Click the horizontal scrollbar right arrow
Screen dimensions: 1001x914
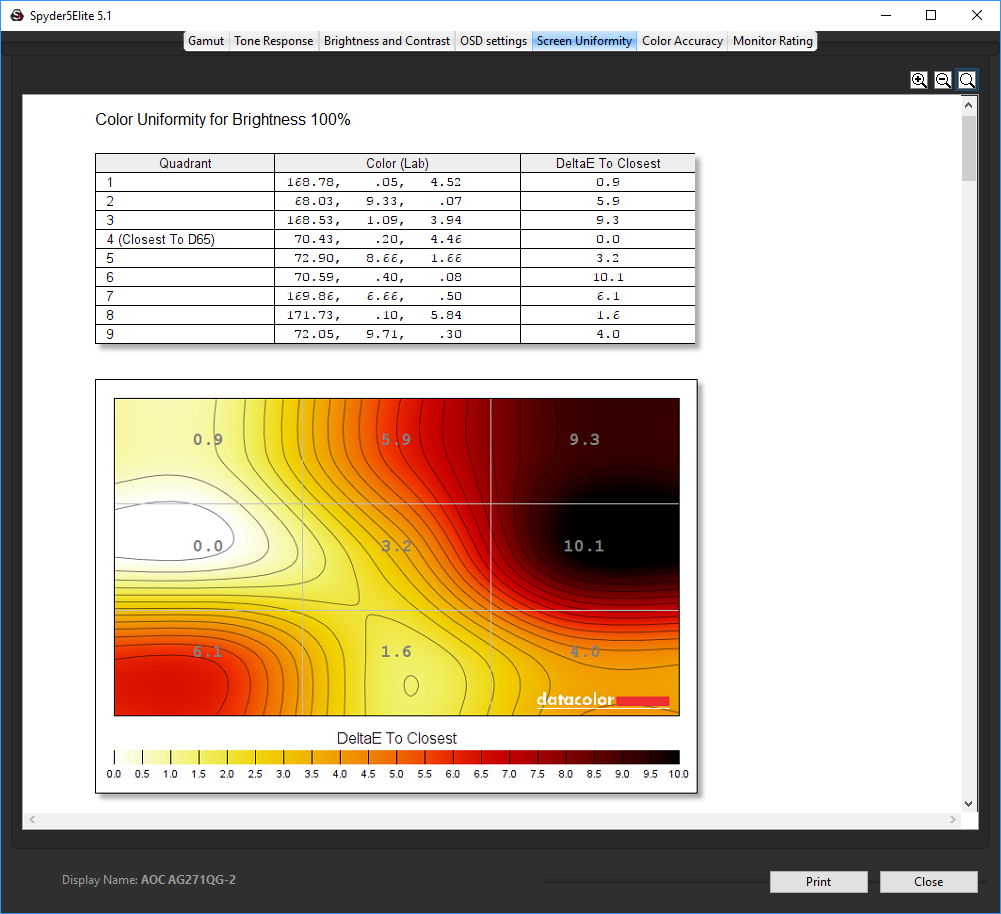point(952,819)
